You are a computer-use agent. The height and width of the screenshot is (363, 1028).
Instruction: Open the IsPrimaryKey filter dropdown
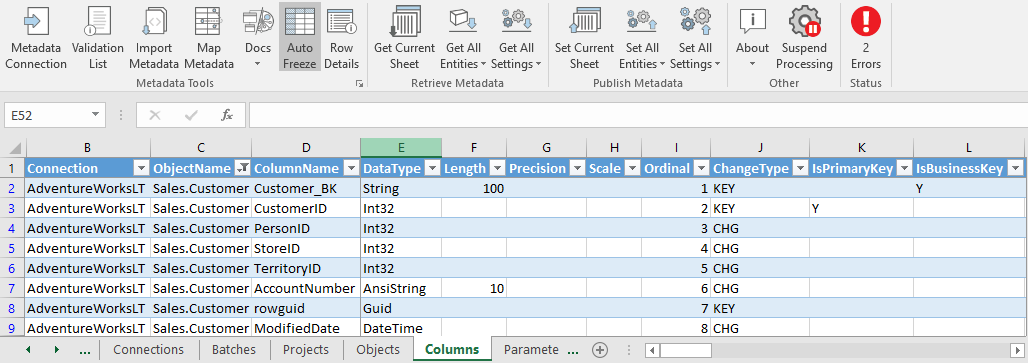pyautogui.click(x=904, y=168)
